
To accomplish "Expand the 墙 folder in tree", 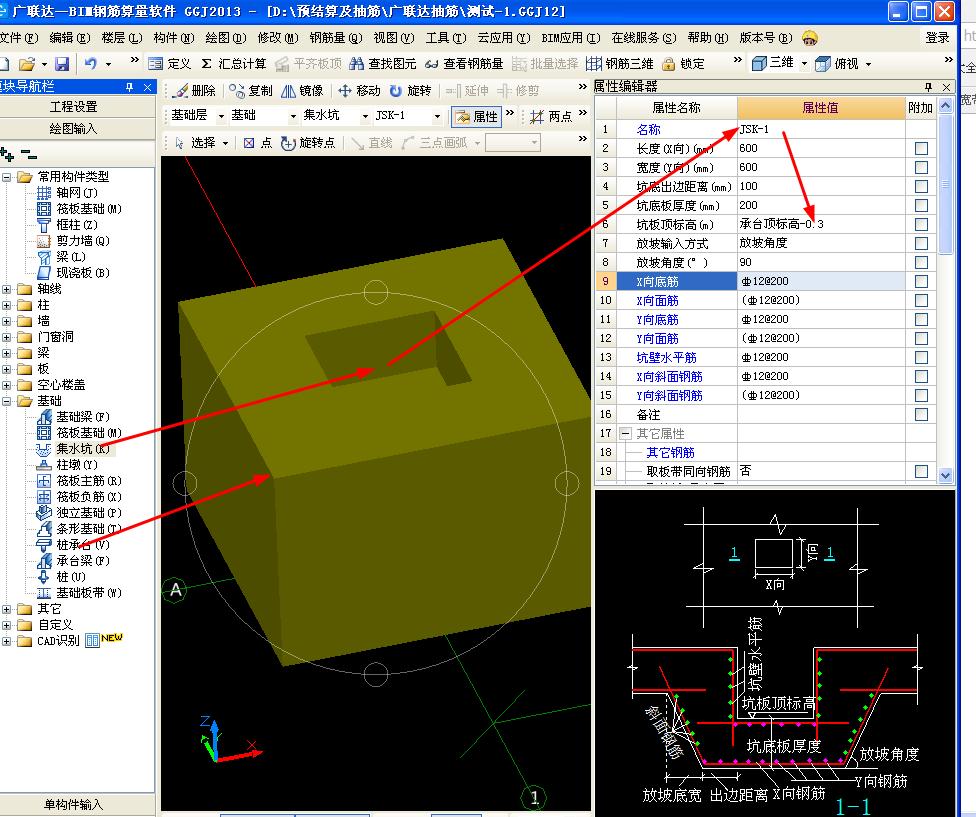I will point(6,321).
